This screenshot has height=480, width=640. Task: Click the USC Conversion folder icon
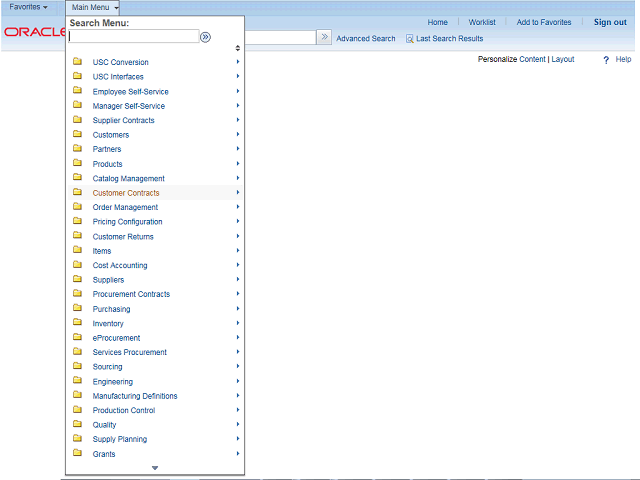(77, 62)
